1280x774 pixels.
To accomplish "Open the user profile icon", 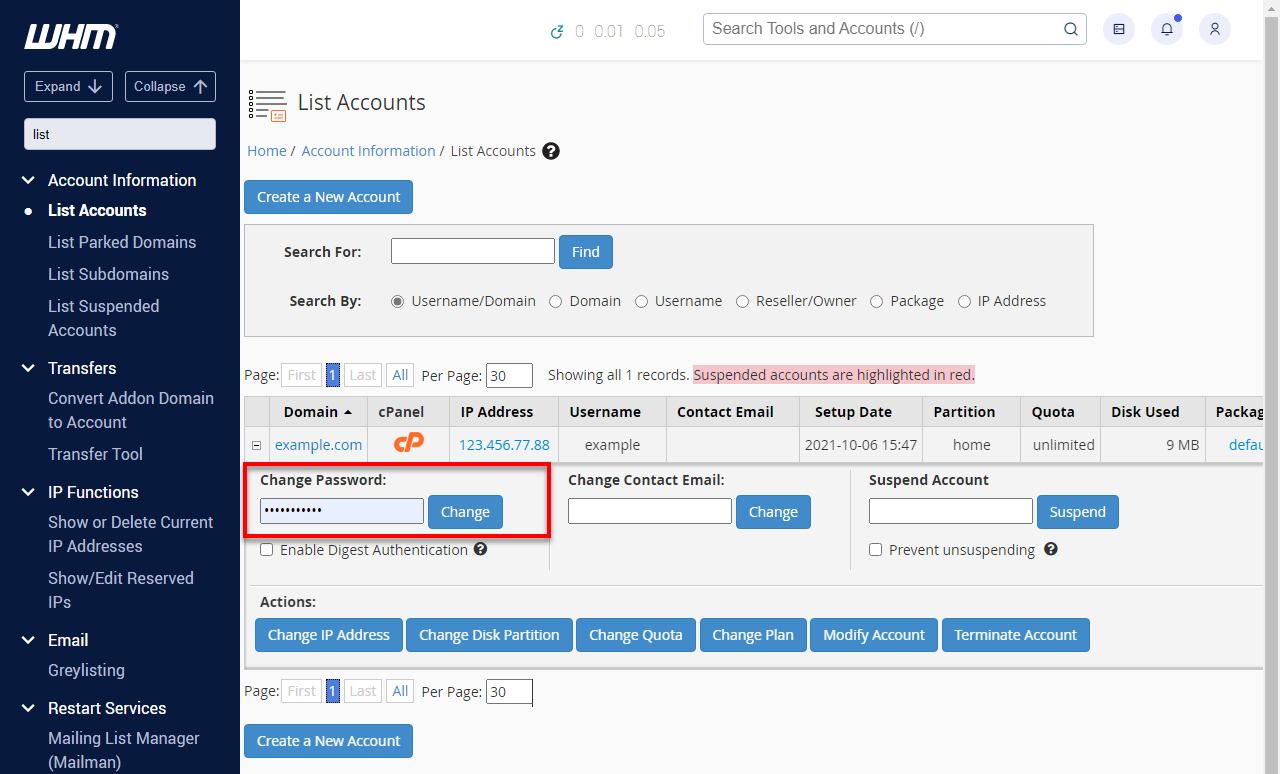I will [1214, 29].
